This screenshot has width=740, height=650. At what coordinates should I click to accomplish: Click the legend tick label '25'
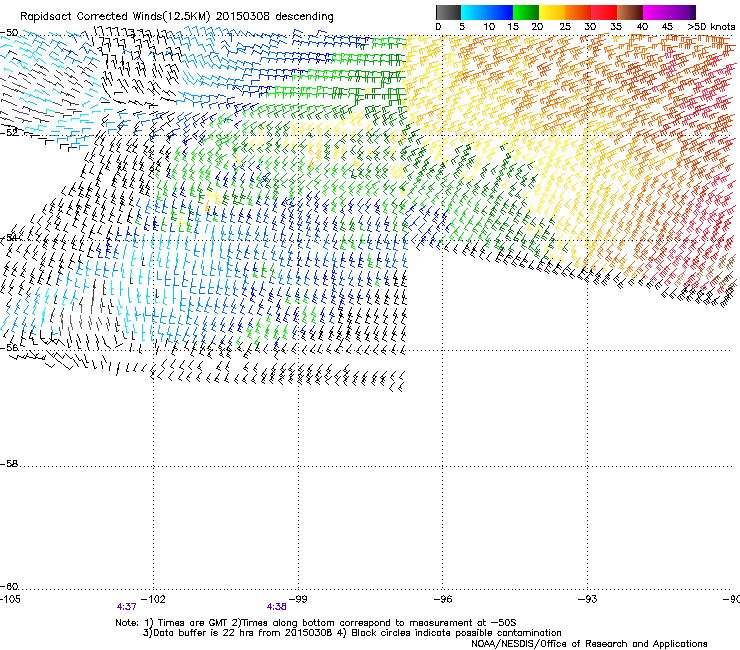[x=565, y=27]
